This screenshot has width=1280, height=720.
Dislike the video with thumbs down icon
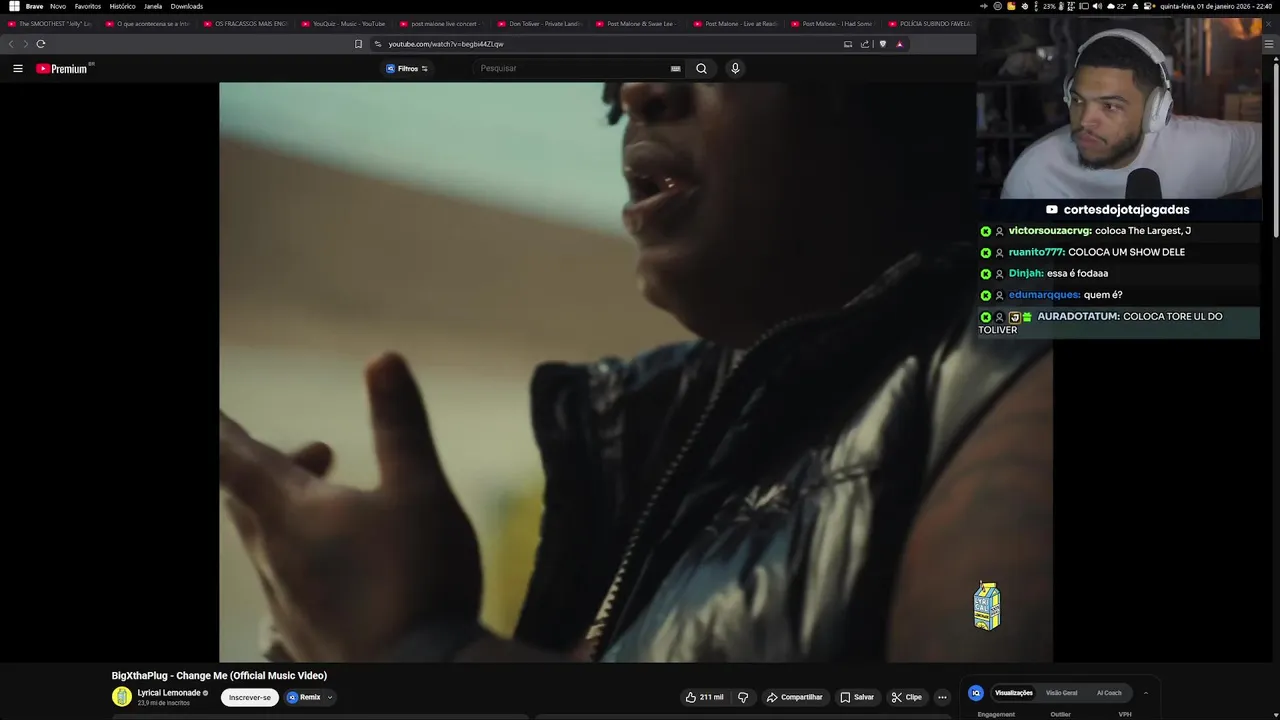click(743, 697)
